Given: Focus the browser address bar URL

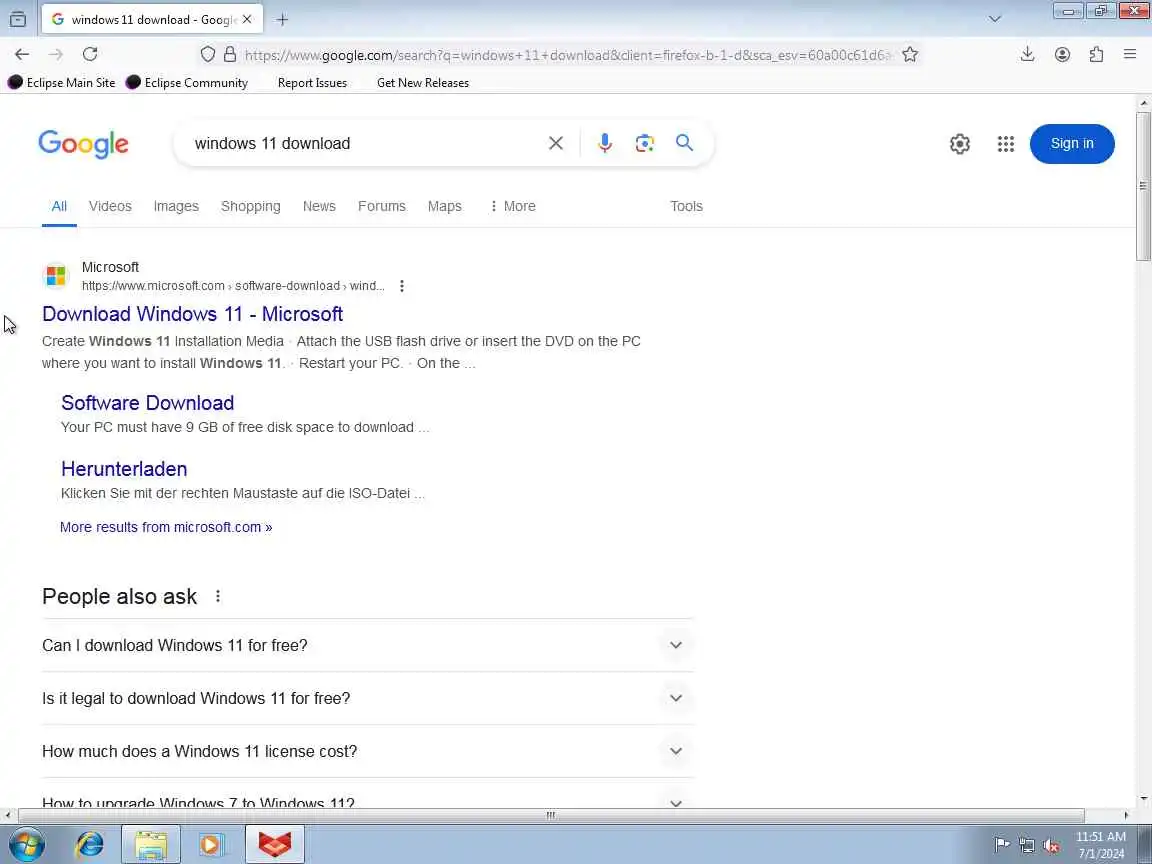Looking at the screenshot, I should click(567, 55).
